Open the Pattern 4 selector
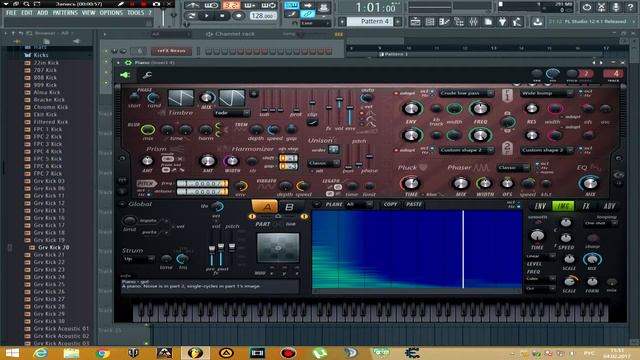 click(370, 21)
